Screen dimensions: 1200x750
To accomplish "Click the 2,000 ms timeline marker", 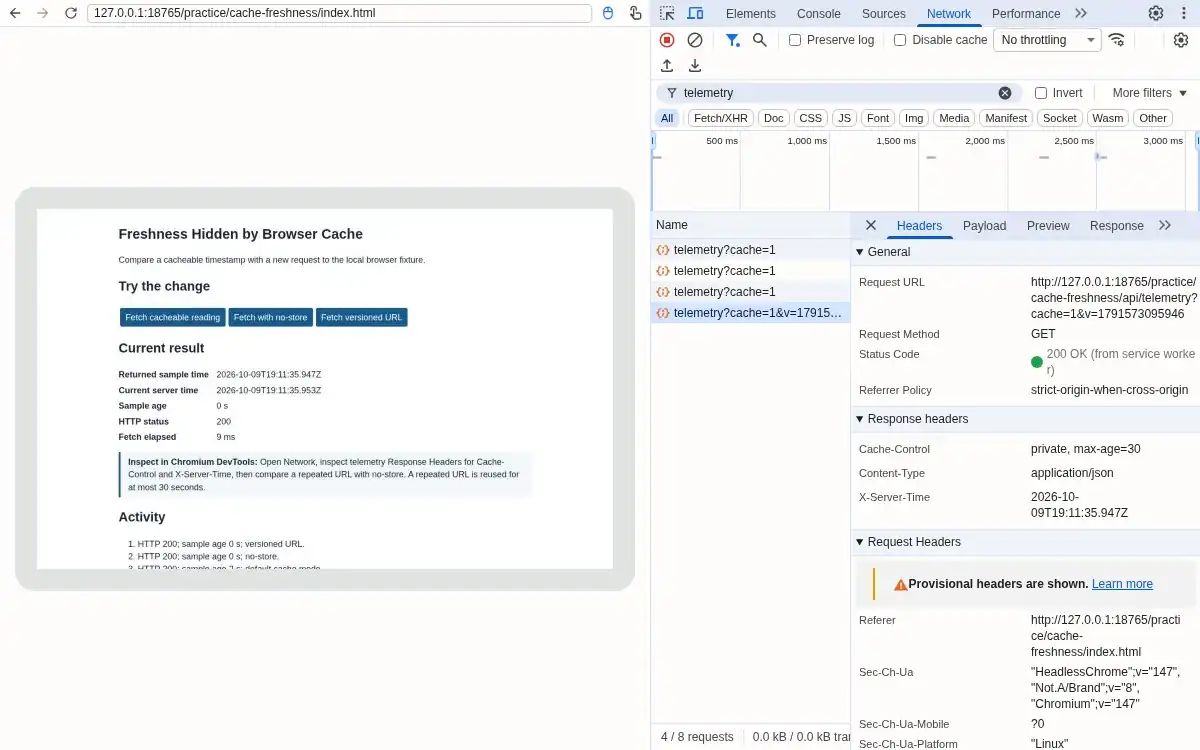I will point(985,141).
